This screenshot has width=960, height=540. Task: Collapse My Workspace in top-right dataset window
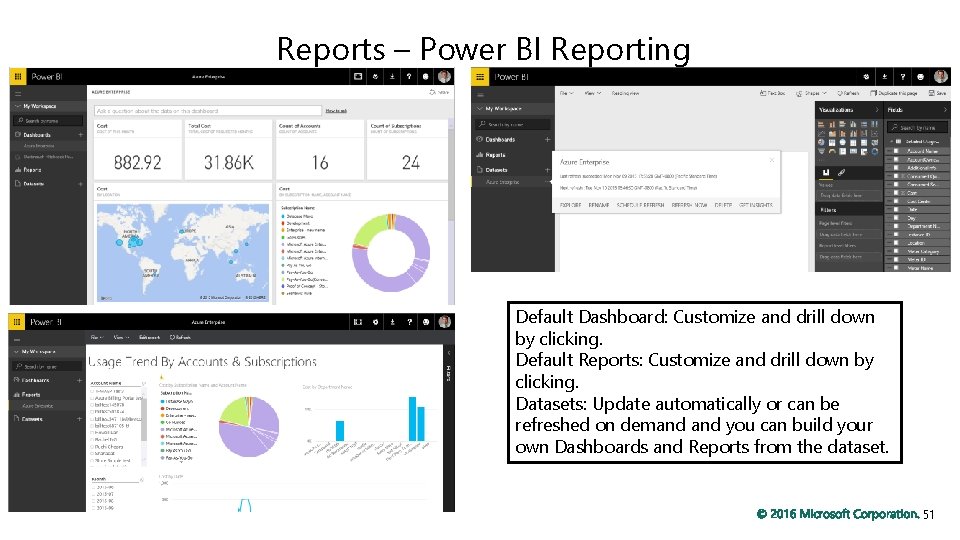(x=479, y=108)
